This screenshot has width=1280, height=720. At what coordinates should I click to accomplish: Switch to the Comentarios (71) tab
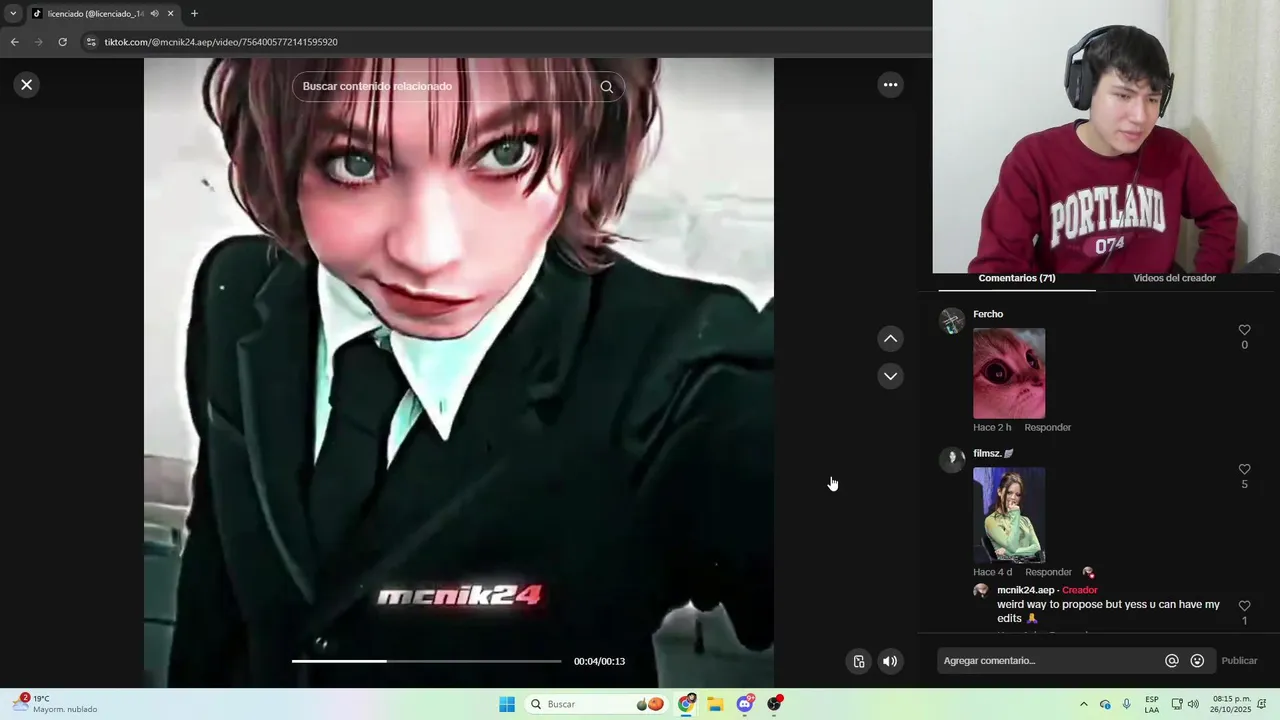pos(1016,278)
